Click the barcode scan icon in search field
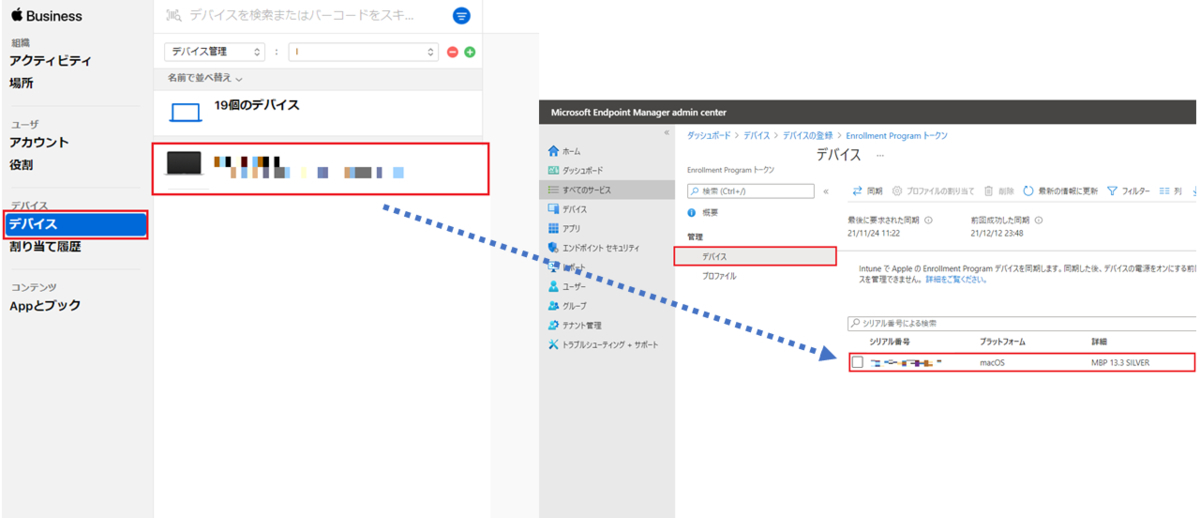The height and width of the screenshot is (518, 1200). tap(174, 16)
